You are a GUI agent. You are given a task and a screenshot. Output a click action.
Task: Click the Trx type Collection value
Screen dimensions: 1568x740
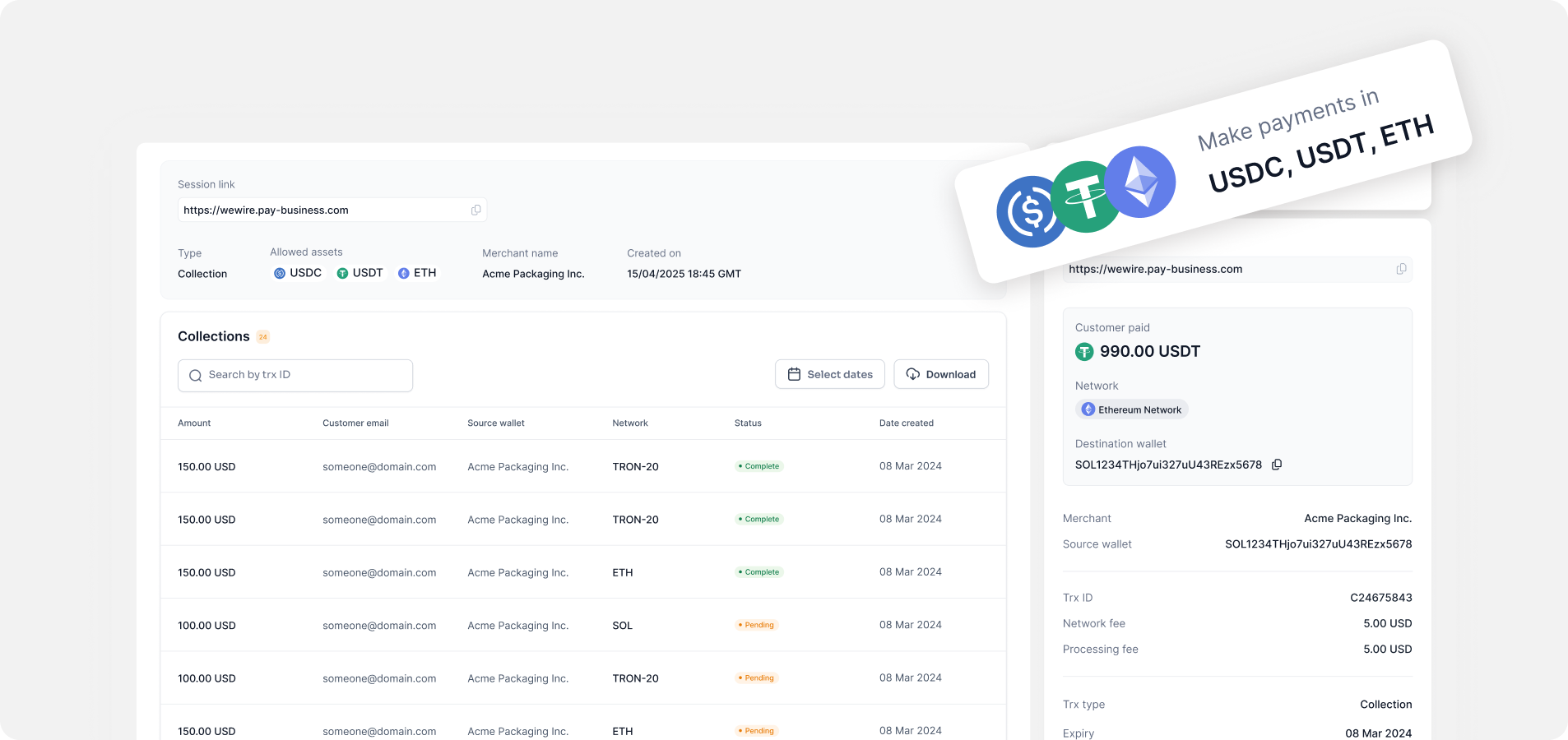tap(1386, 705)
